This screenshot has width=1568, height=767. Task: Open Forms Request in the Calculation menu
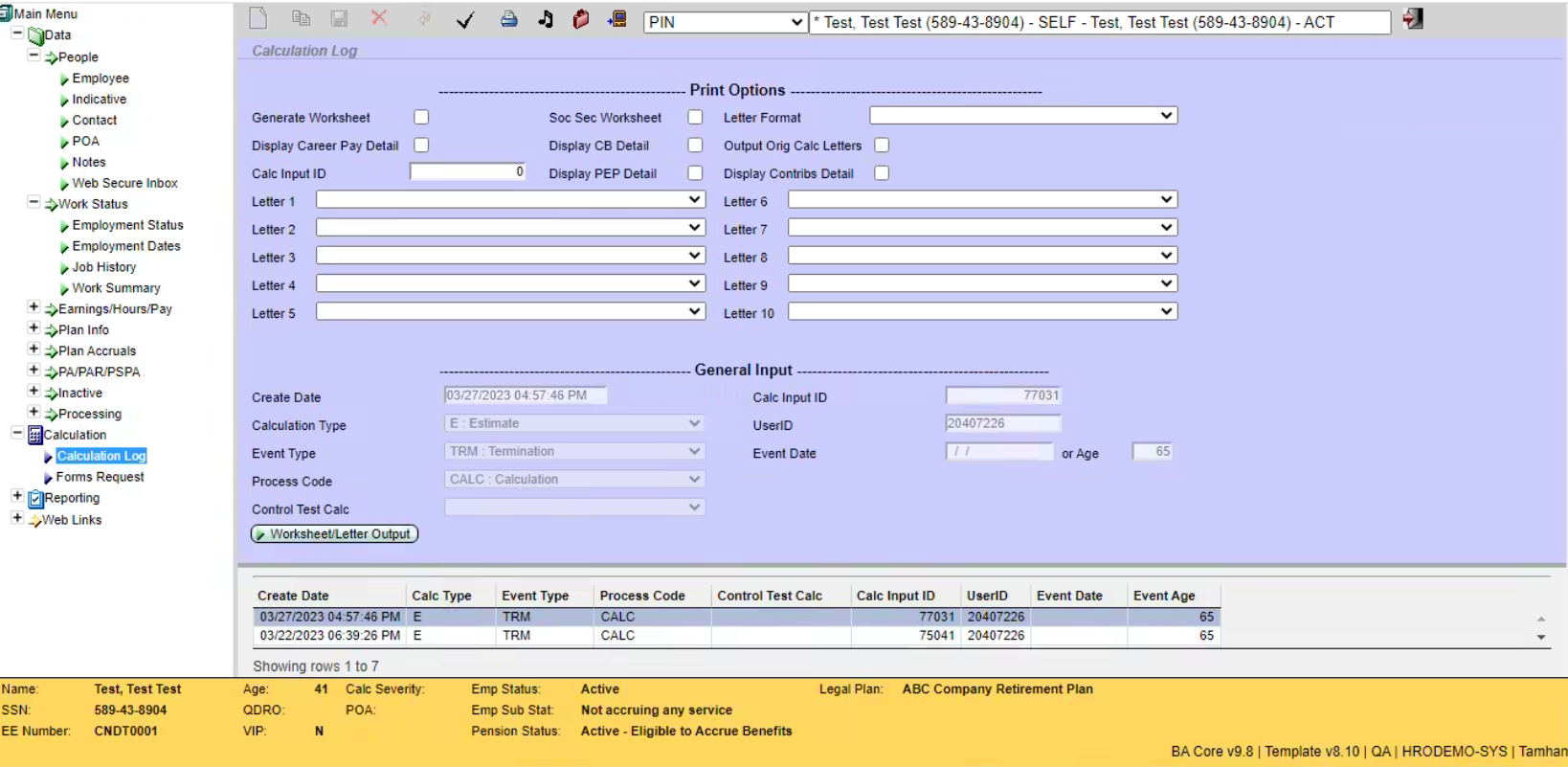click(100, 477)
